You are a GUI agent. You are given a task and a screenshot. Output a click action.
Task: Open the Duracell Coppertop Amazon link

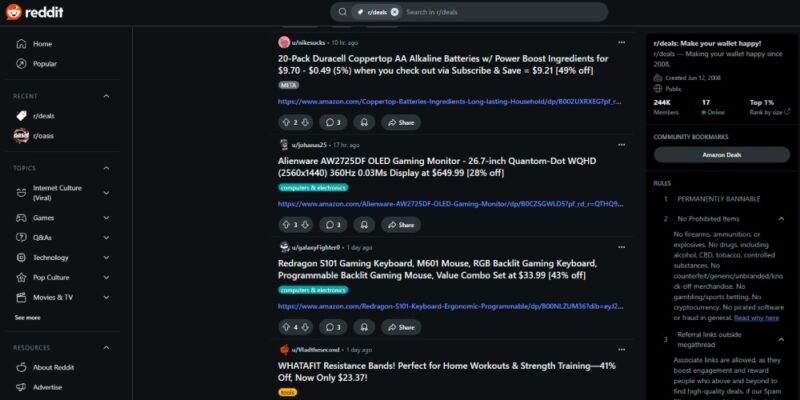coord(449,102)
